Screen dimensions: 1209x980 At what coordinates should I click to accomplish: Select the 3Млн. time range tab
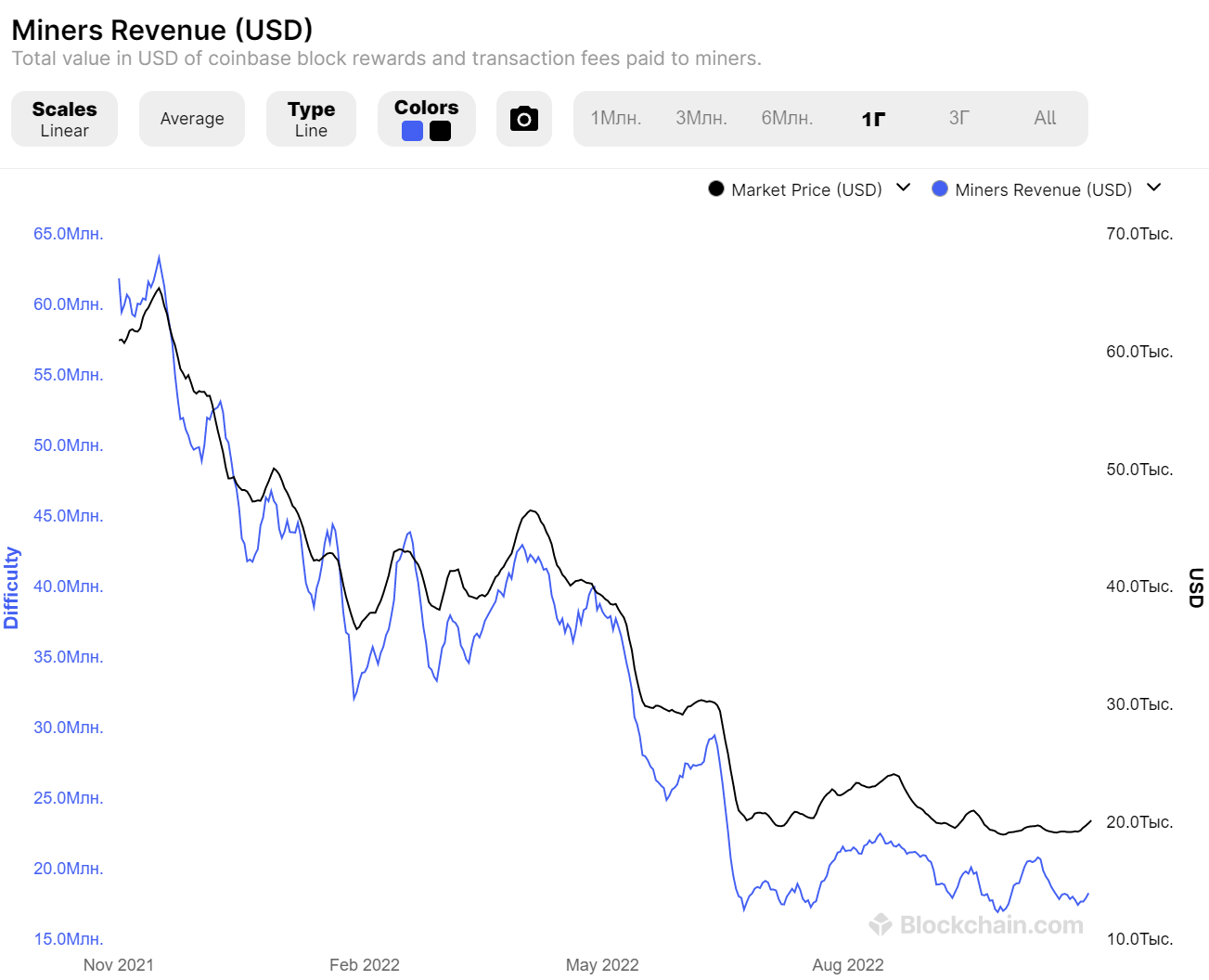pos(701,118)
